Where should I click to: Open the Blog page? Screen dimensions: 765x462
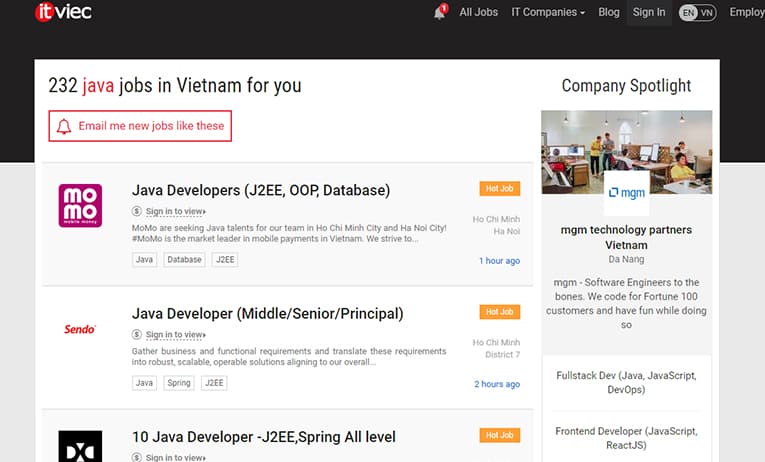point(609,12)
